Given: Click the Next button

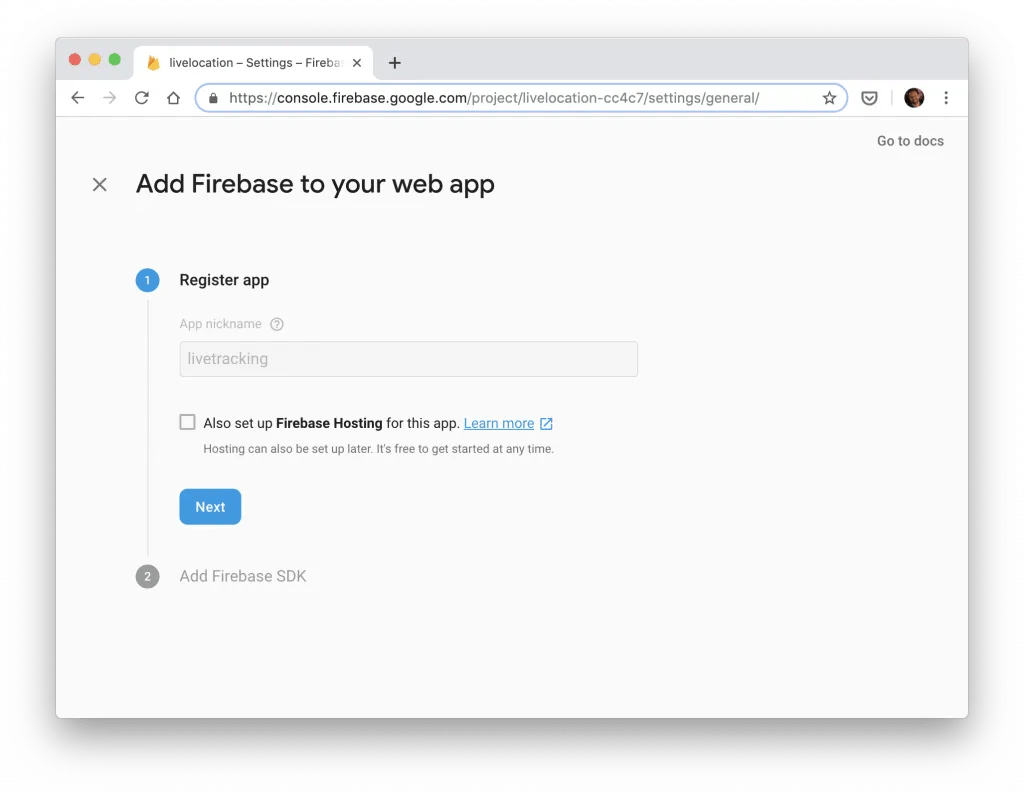Looking at the screenshot, I should click(x=209, y=507).
